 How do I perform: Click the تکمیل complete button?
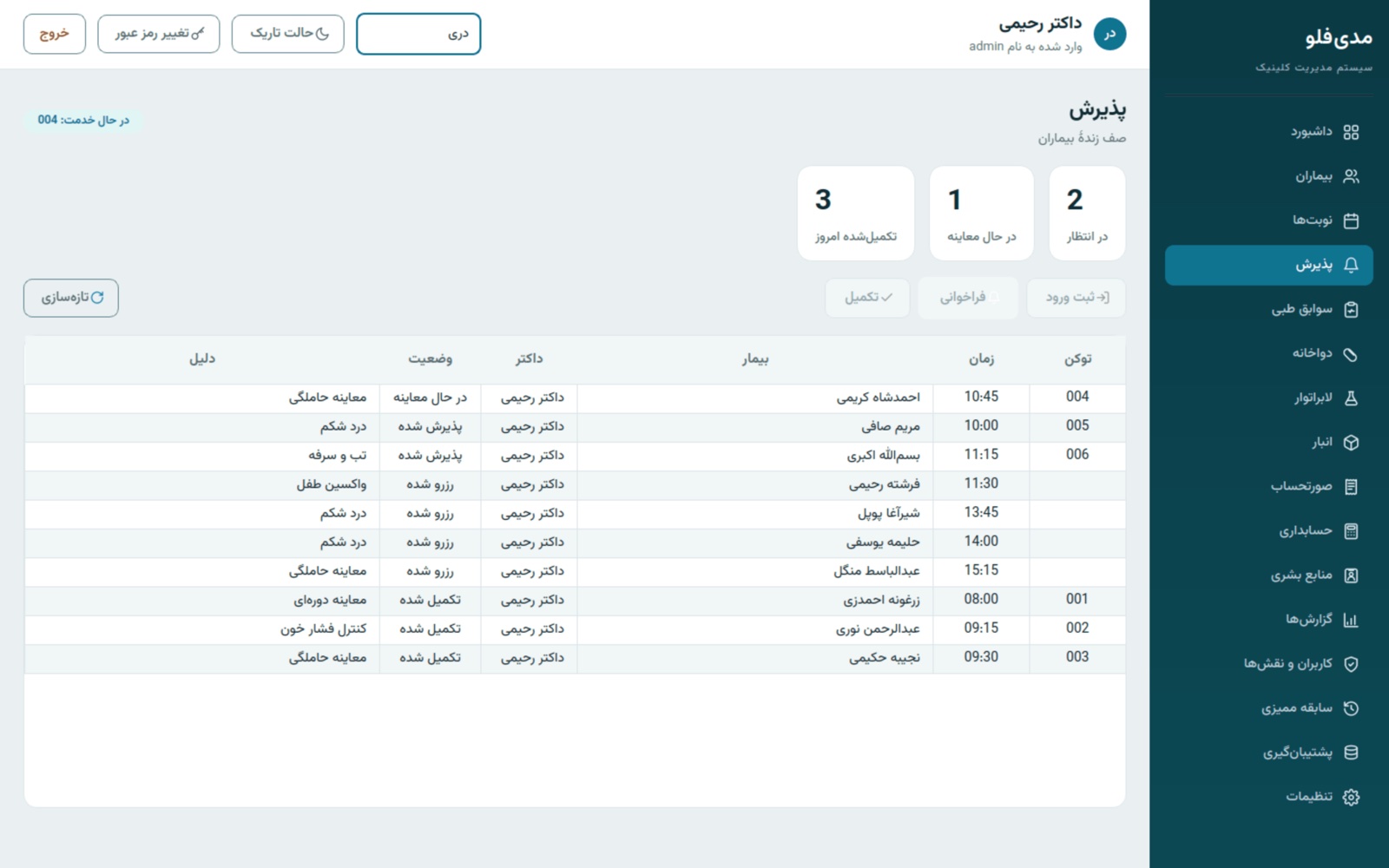[868, 298]
